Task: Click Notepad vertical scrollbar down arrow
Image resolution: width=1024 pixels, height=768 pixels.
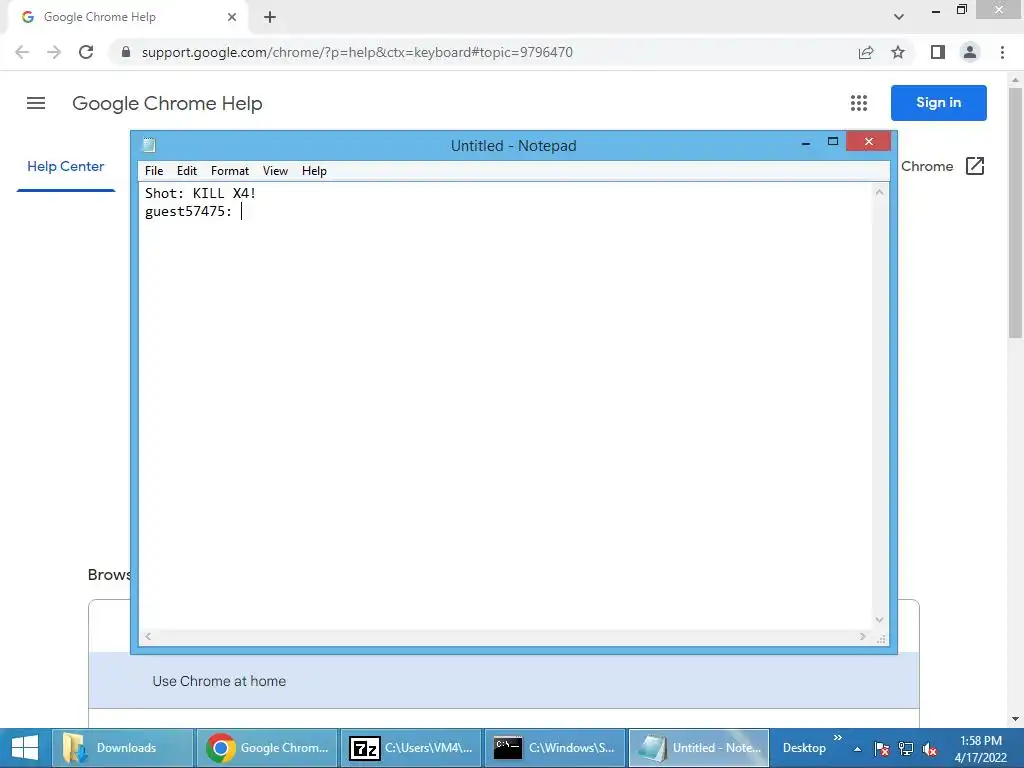Action: click(x=880, y=620)
